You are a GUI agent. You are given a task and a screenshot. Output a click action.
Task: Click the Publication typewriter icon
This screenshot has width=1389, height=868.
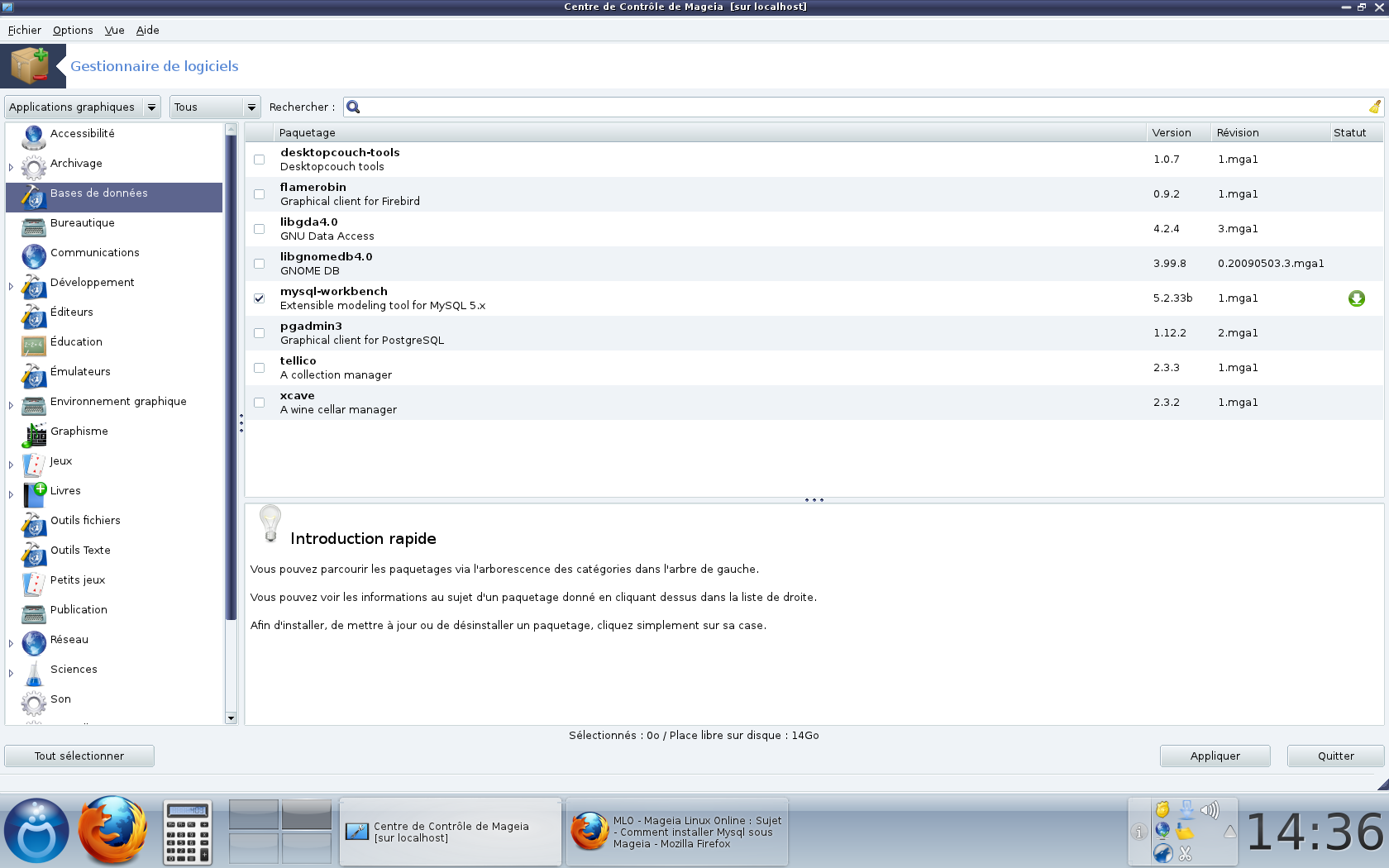(x=34, y=613)
